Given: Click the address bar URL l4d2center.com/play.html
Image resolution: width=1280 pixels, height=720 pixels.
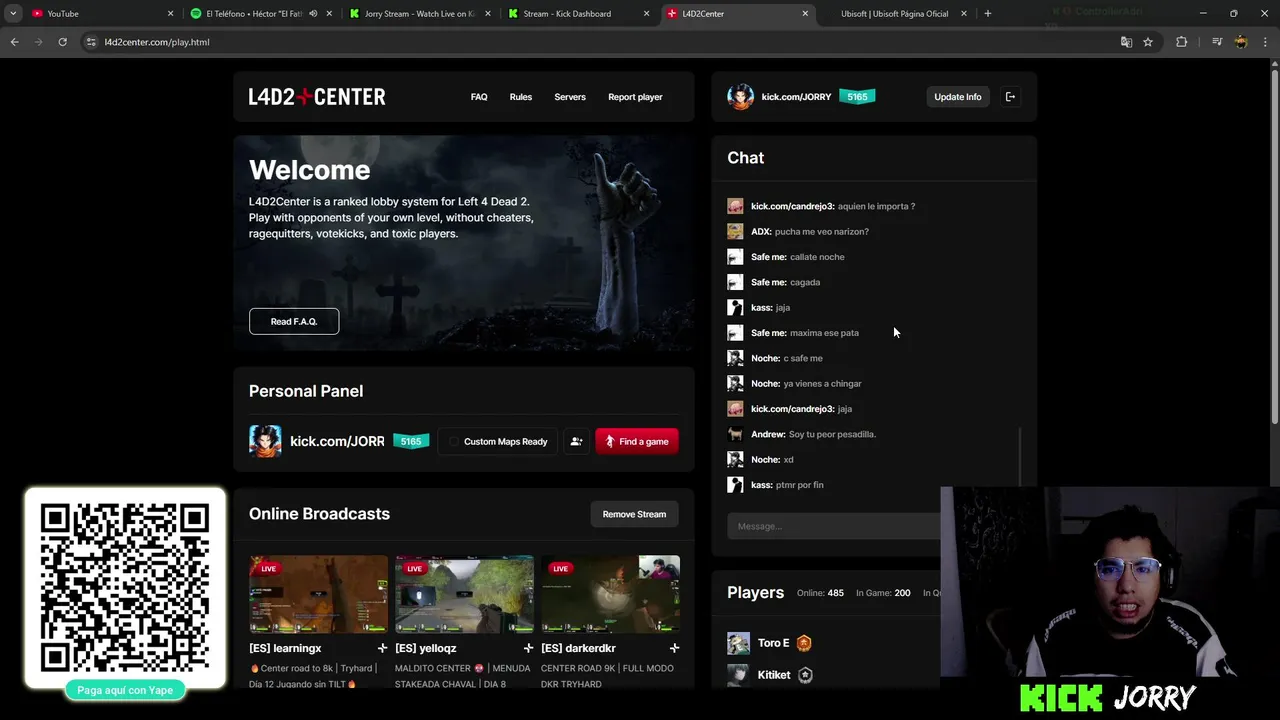Looking at the screenshot, I should [x=157, y=42].
